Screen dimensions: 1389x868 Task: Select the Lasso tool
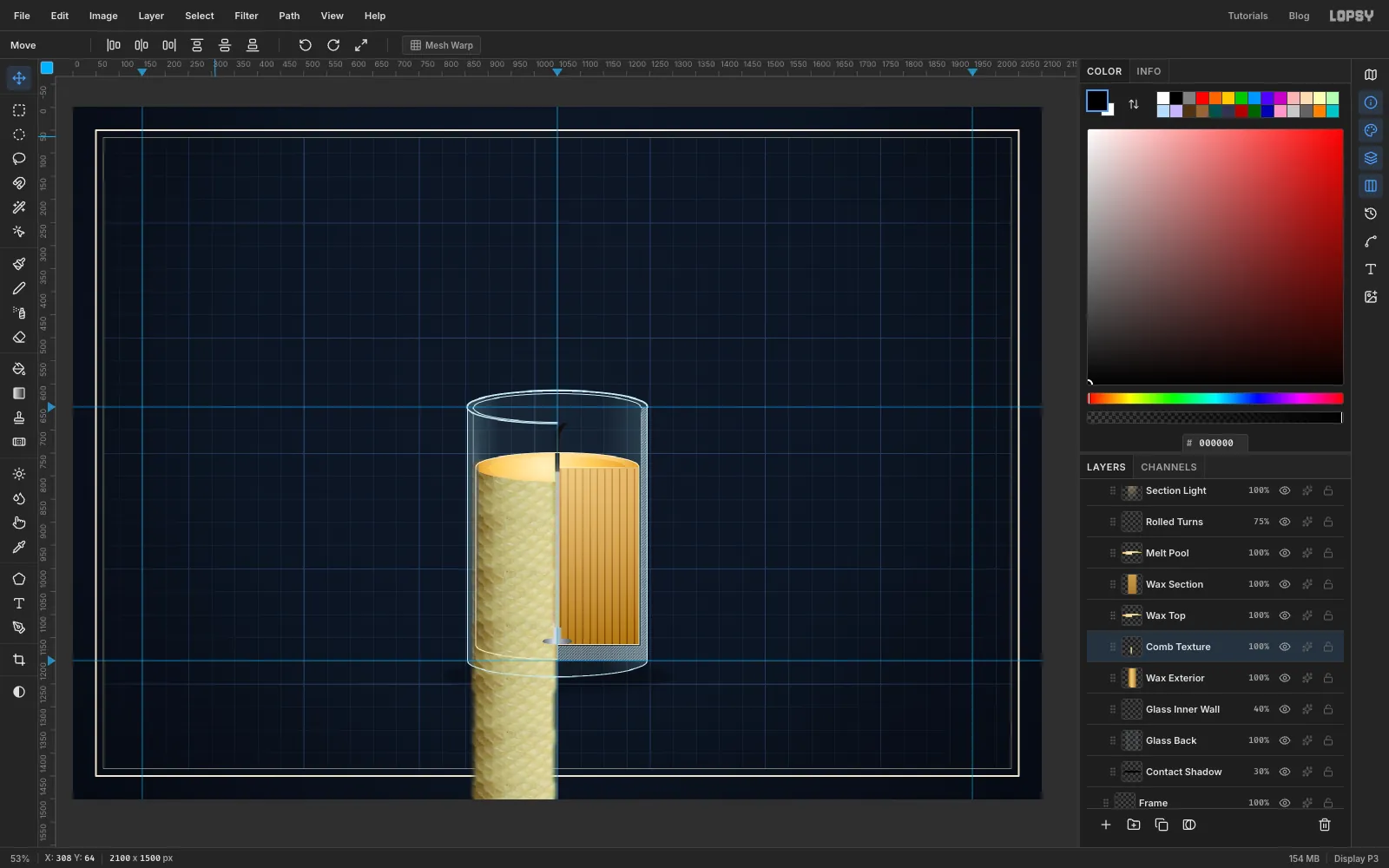[19, 159]
